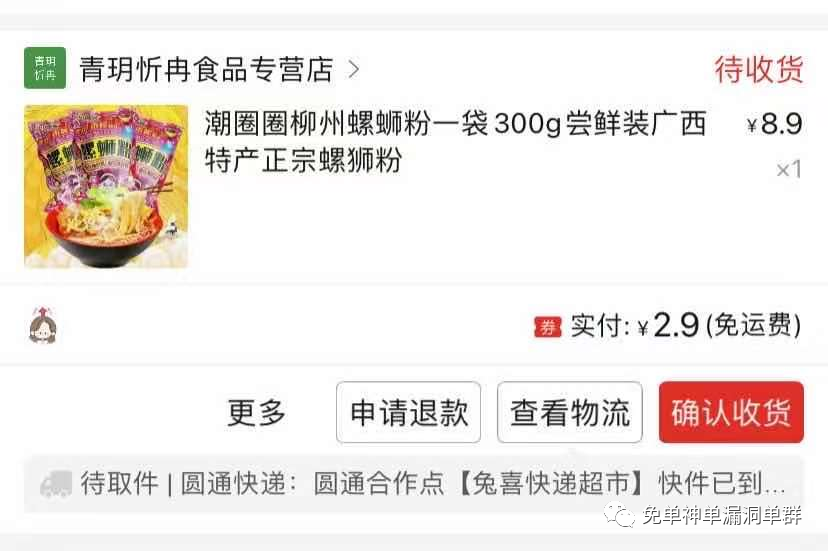This screenshot has width=828, height=551.
Task: View the 螺蛳粉 product thumbnail
Action: [x=106, y=186]
